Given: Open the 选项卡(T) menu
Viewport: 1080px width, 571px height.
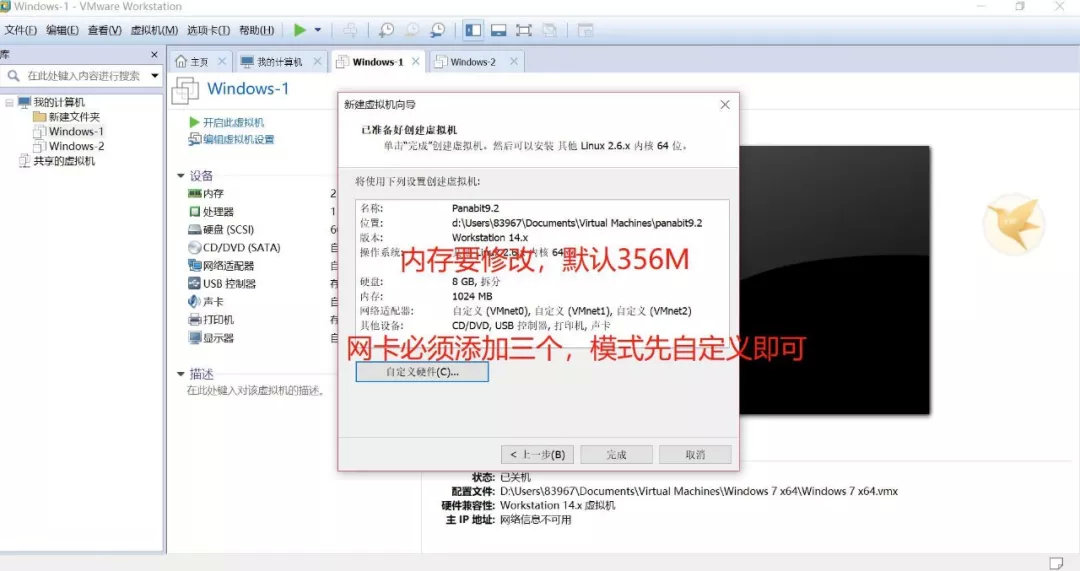Looking at the screenshot, I should [x=209, y=30].
